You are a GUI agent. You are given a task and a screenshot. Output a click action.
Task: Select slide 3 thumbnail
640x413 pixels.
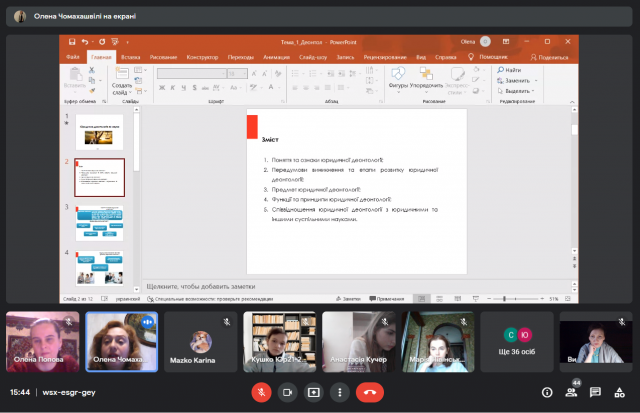102,222
